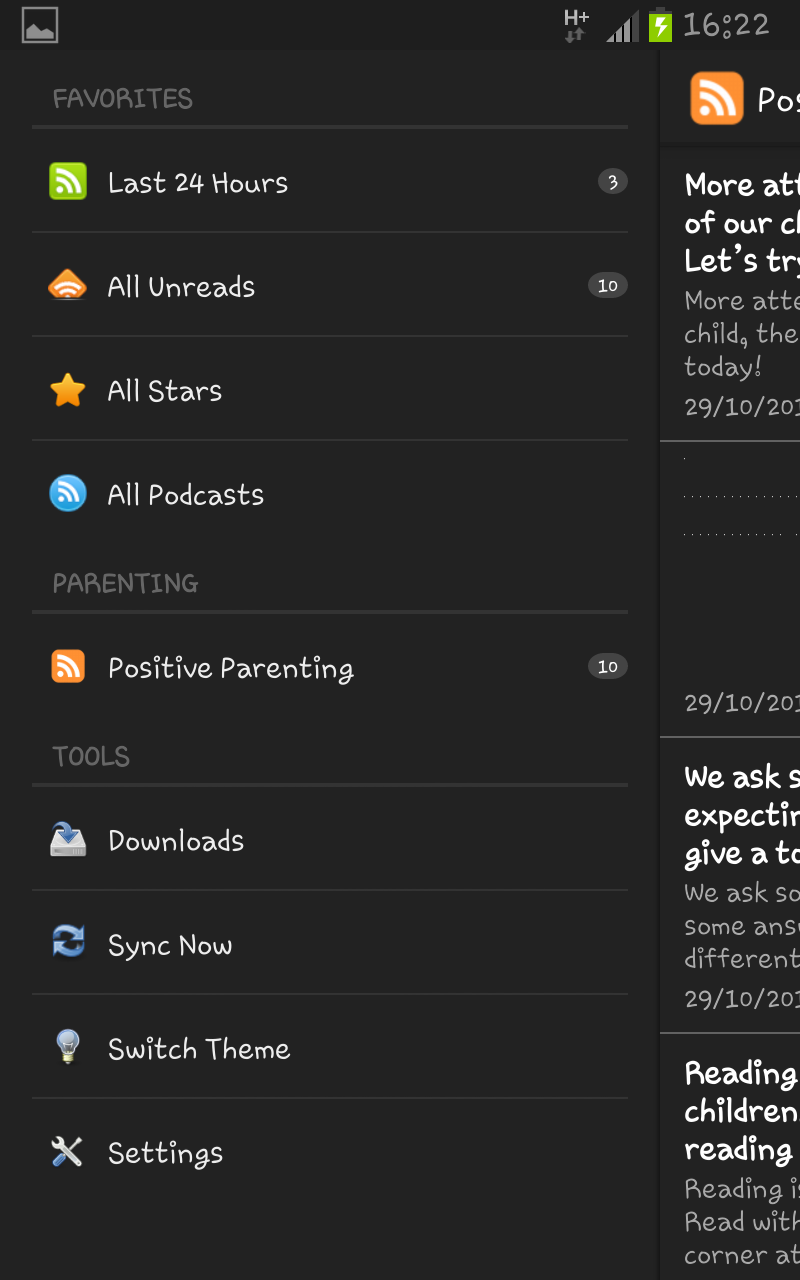Open the Settings menu entry
Viewport: 800px width, 1280px height.
click(165, 1153)
